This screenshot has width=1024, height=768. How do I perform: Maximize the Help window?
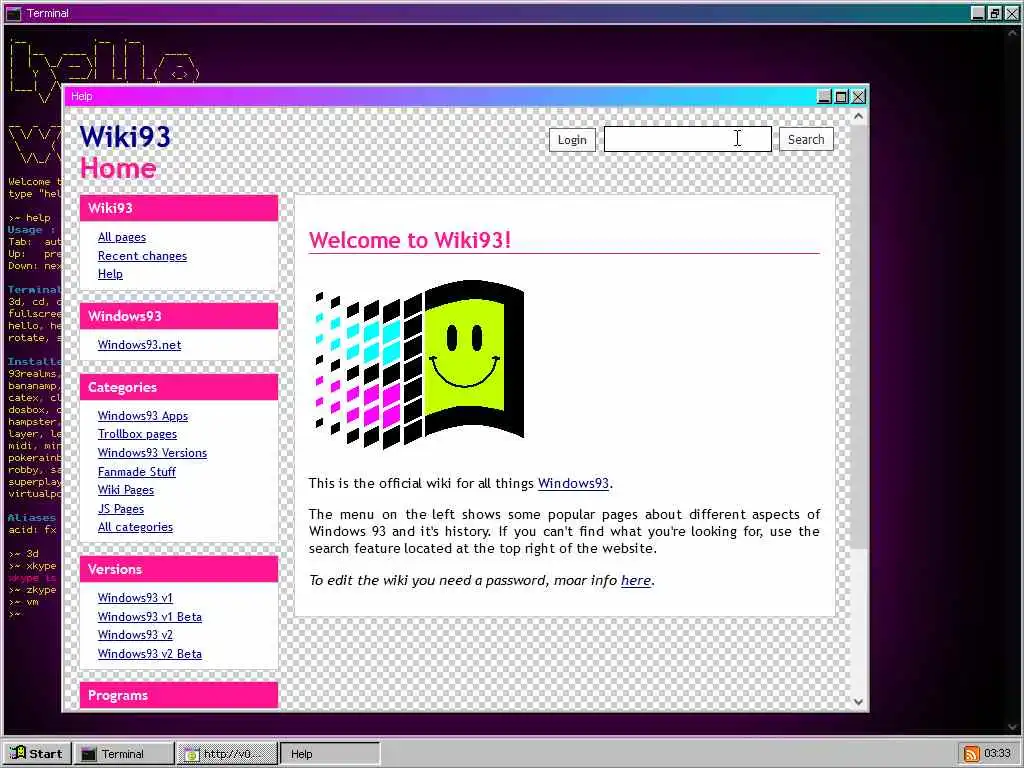(x=842, y=97)
